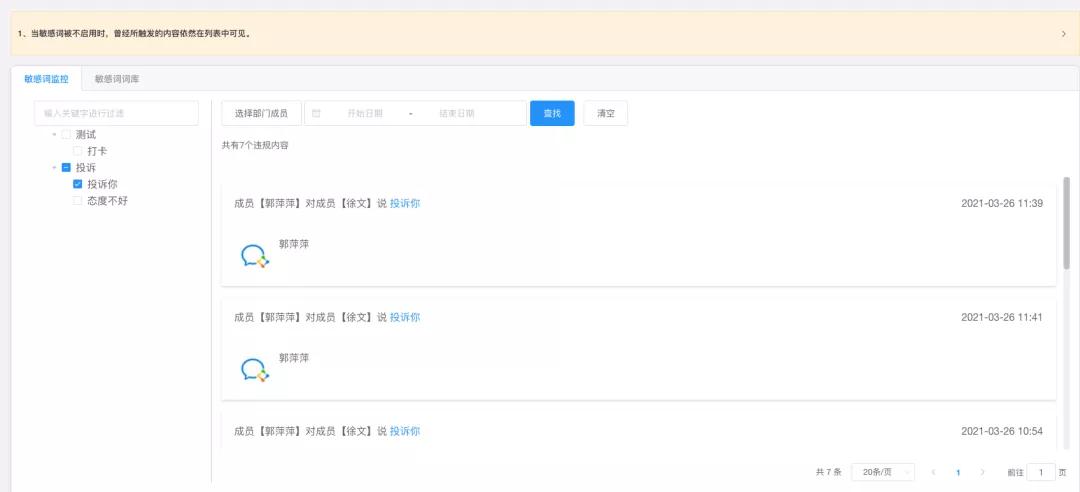Click chat avatar icon in 11:39 record
Screen dimensions: 1080x492
coord(255,256)
